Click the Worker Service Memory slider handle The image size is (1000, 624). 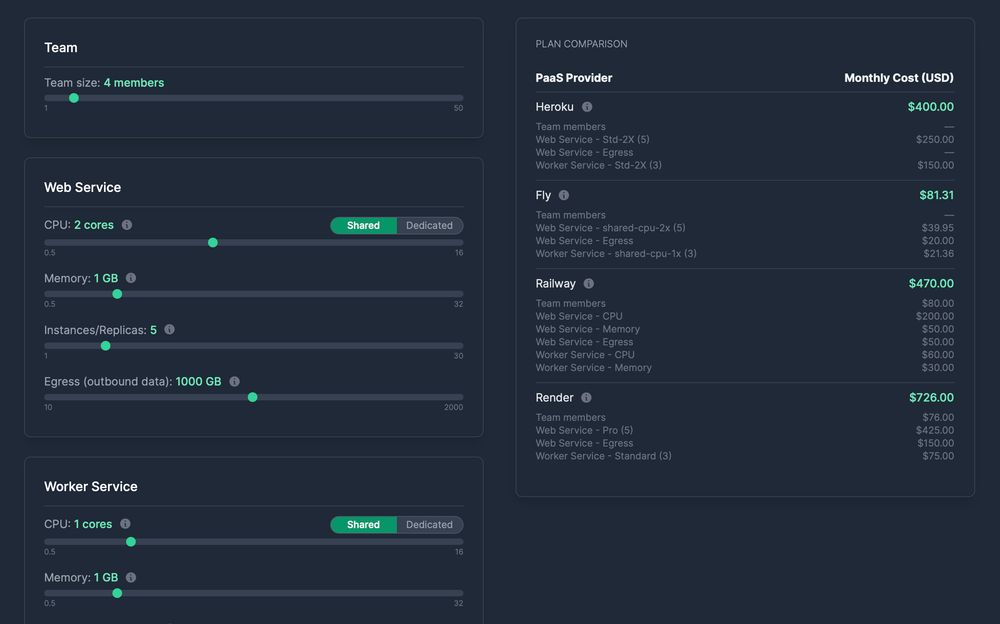tap(117, 593)
